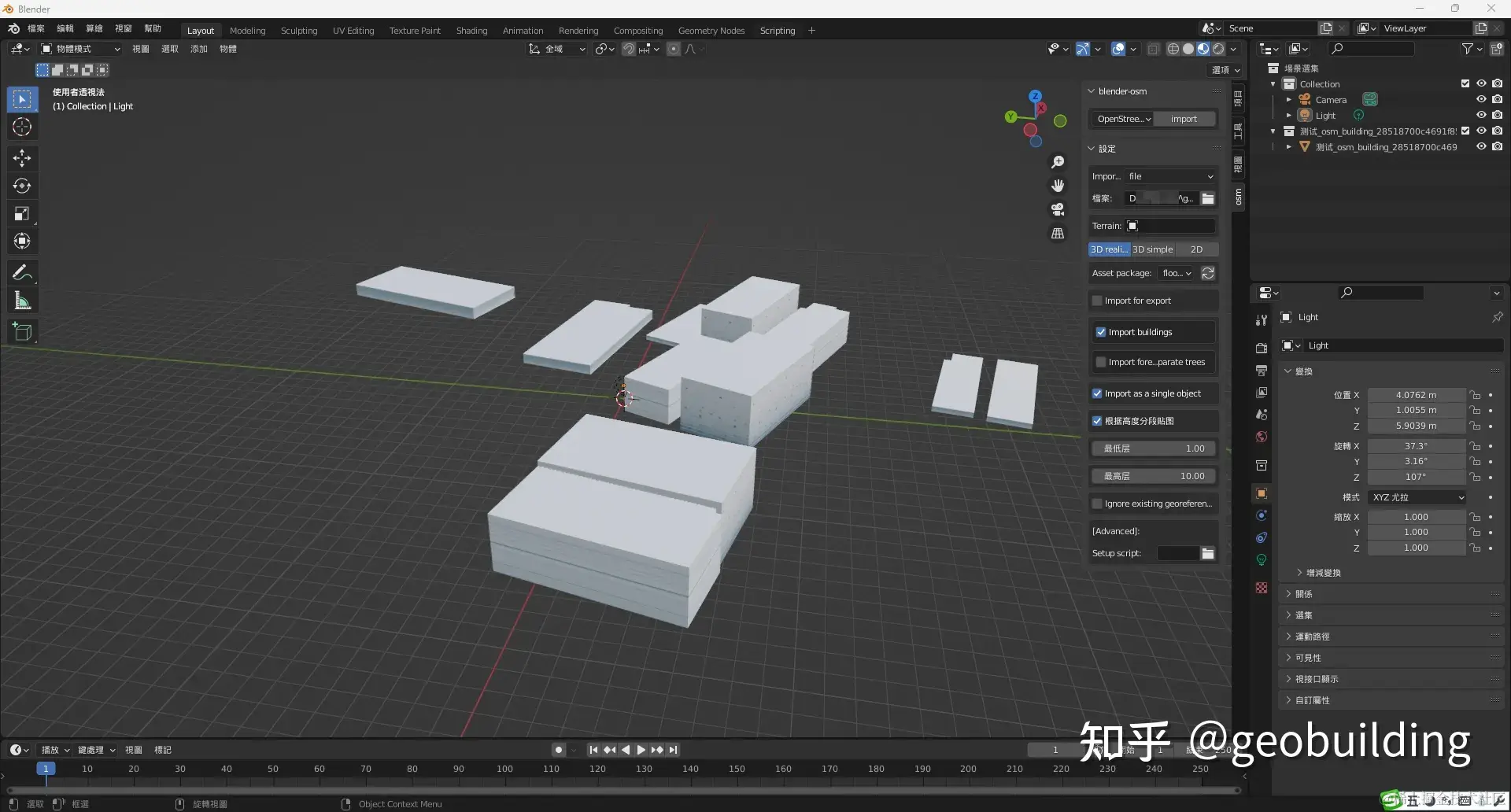
Task: Uncheck Import buildings checkbox
Action: click(1101, 332)
